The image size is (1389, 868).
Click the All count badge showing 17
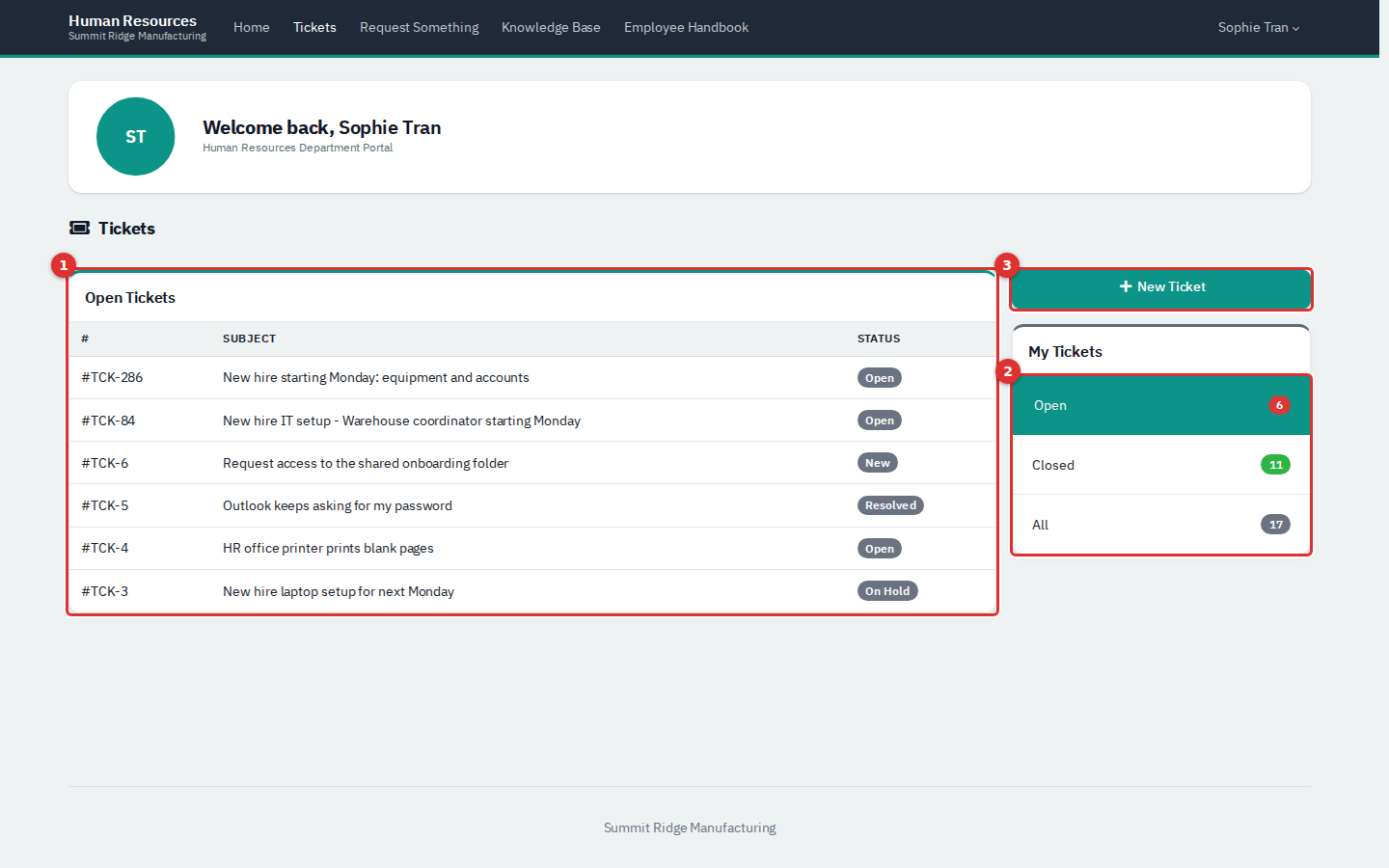point(1275,525)
